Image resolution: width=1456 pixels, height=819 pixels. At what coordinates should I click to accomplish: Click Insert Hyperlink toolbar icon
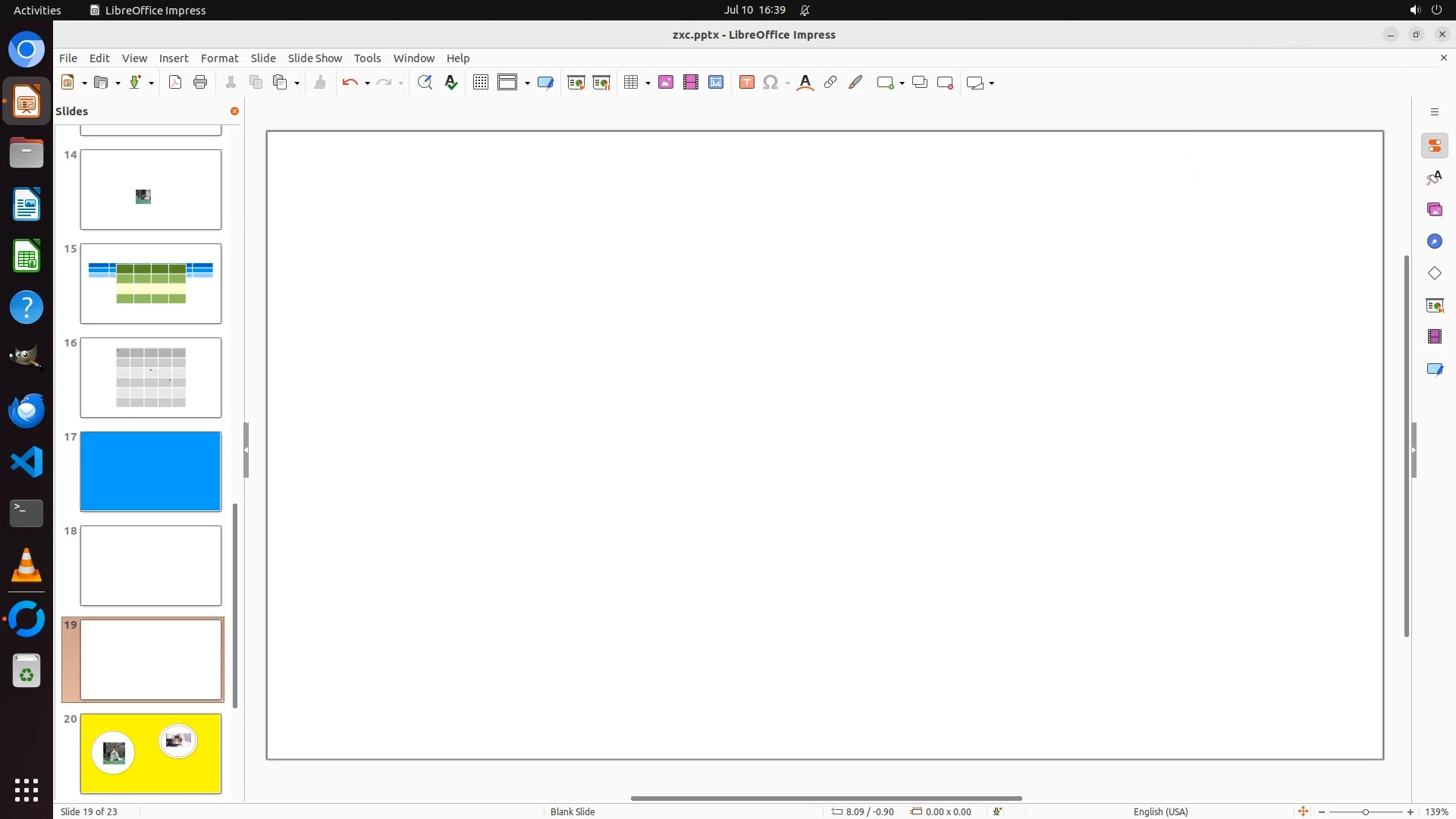coord(830,83)
